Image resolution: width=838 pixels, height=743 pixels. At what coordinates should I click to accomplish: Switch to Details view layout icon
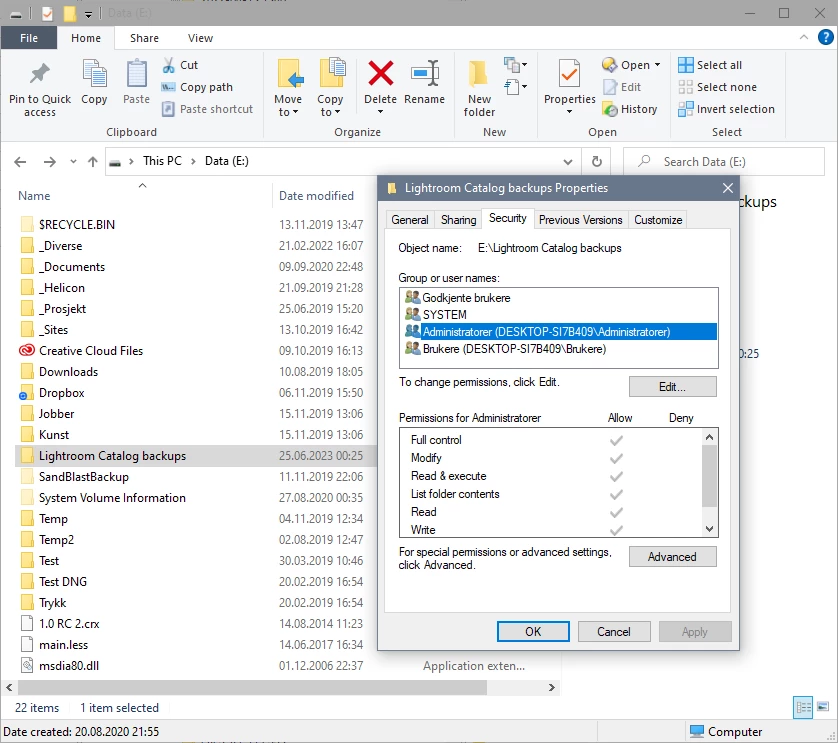coord(803,708)
